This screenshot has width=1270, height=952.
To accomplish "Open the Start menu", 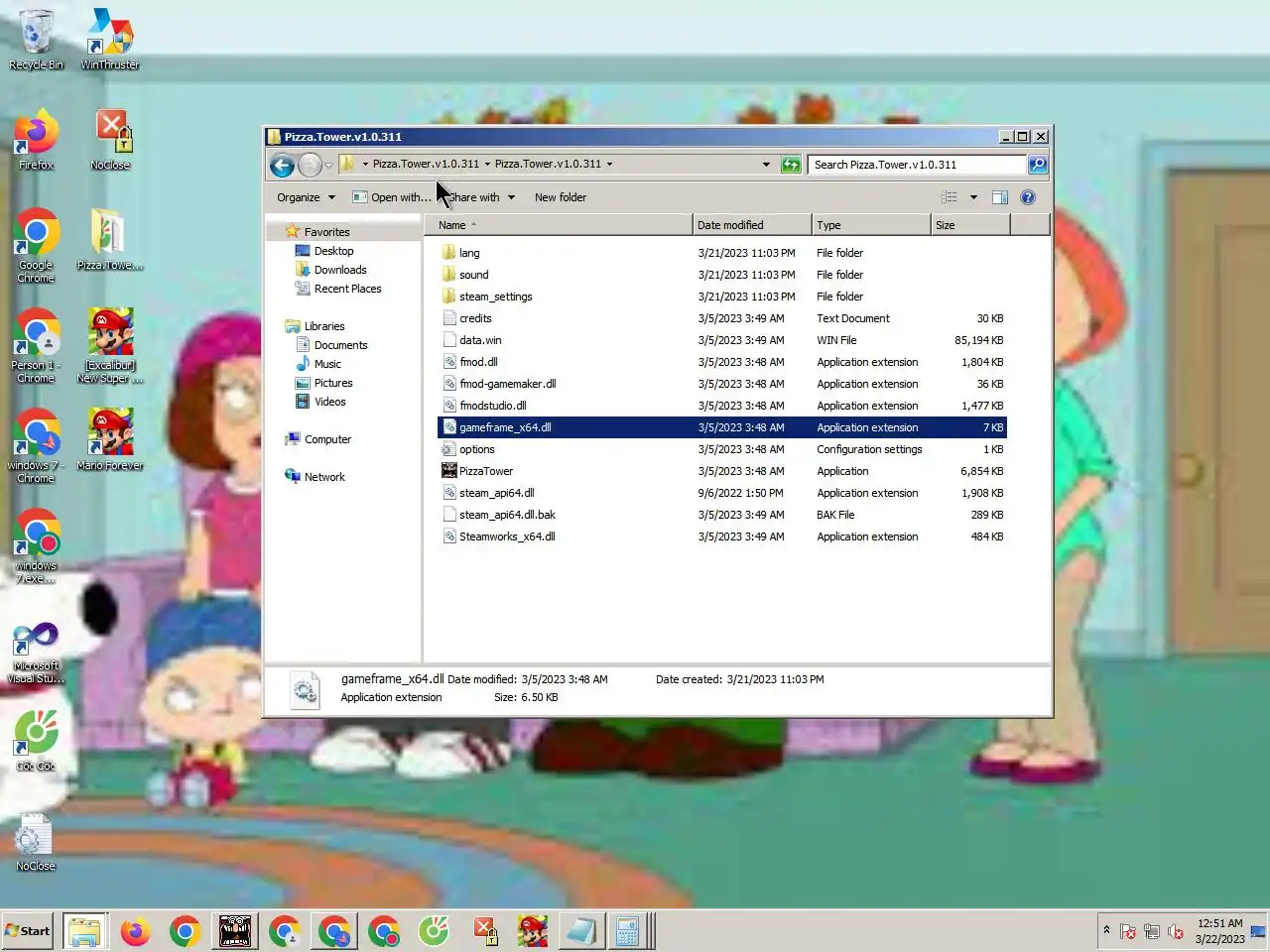I will pyautogui.click(x=28, y=931).
